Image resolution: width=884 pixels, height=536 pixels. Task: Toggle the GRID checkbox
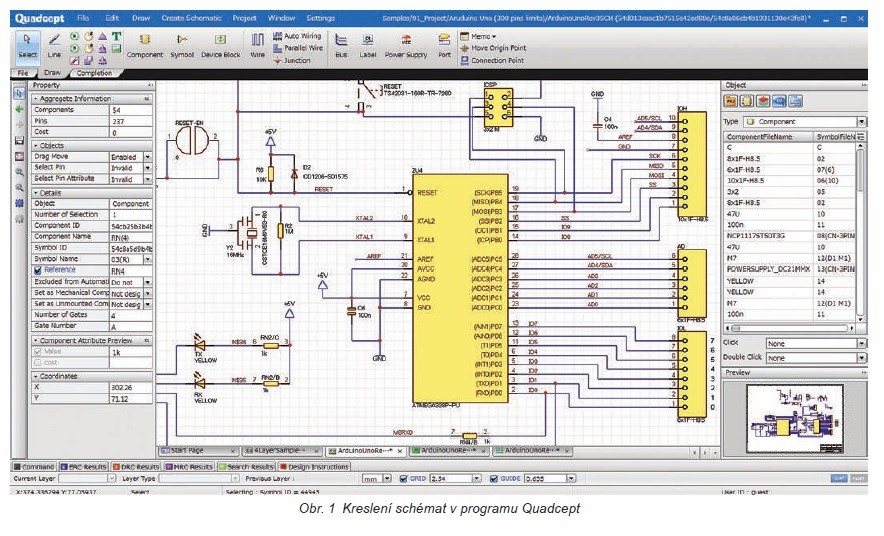coord(403,479)
